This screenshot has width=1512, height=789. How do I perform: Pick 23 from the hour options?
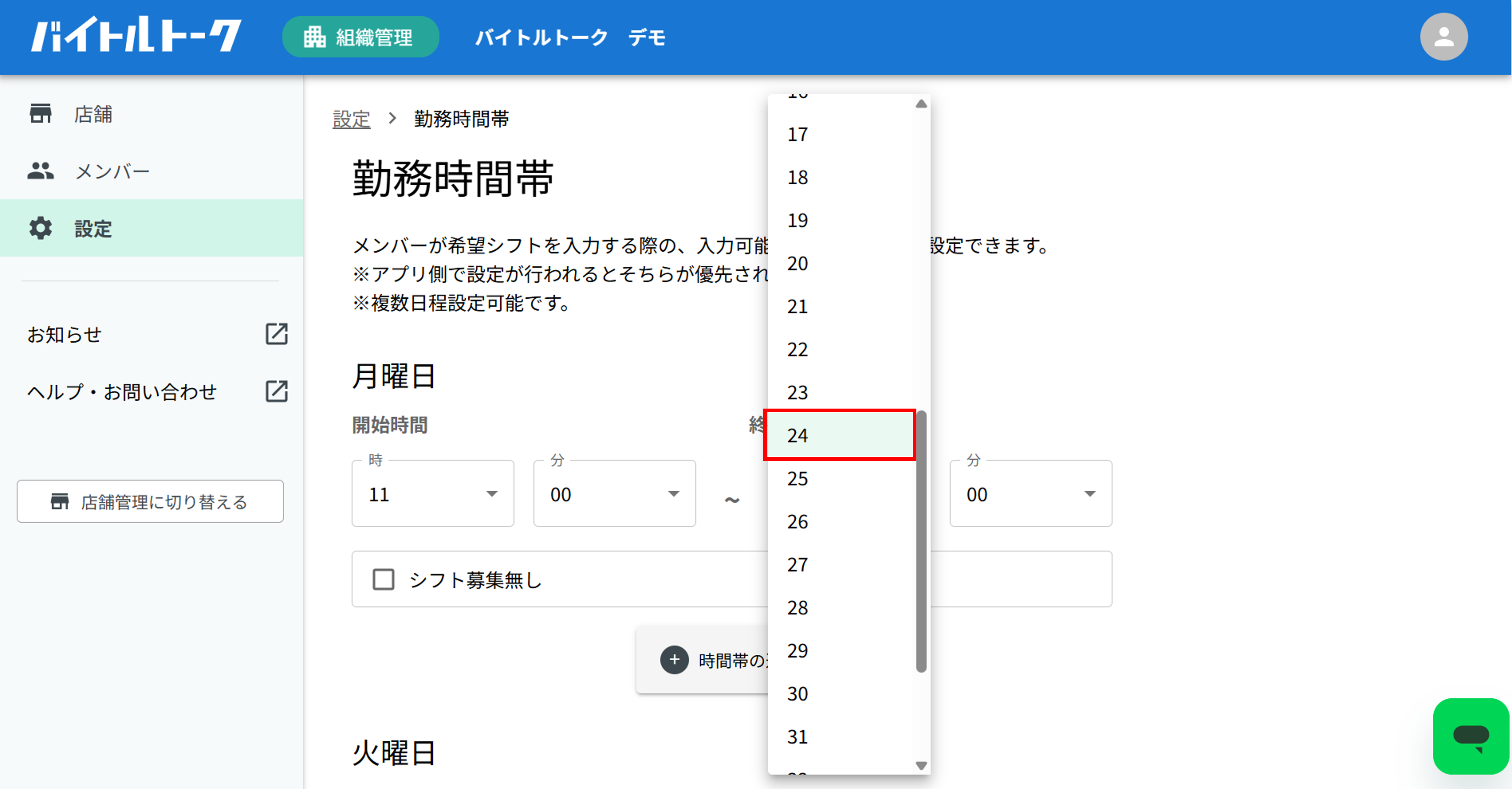[x=842, y=393]
